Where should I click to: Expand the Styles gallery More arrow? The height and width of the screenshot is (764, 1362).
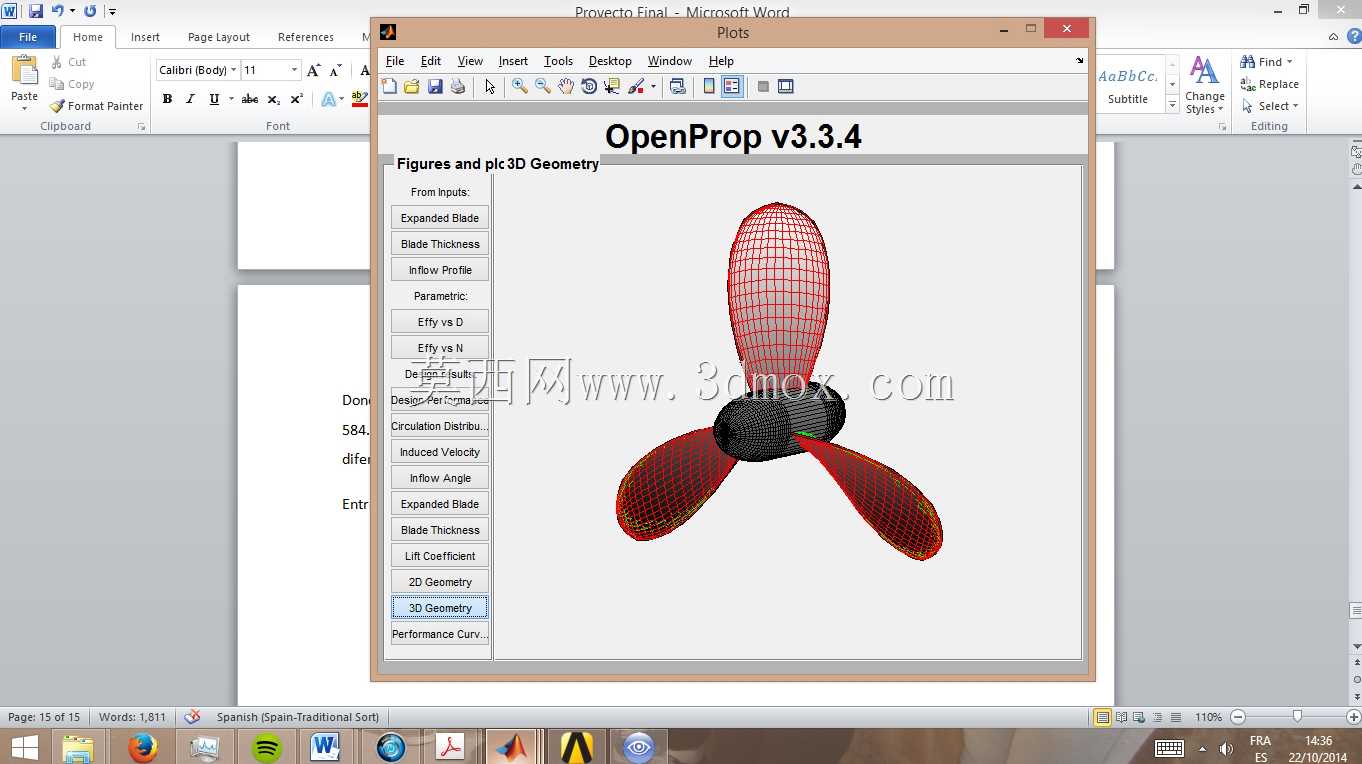pos(1173,106)
